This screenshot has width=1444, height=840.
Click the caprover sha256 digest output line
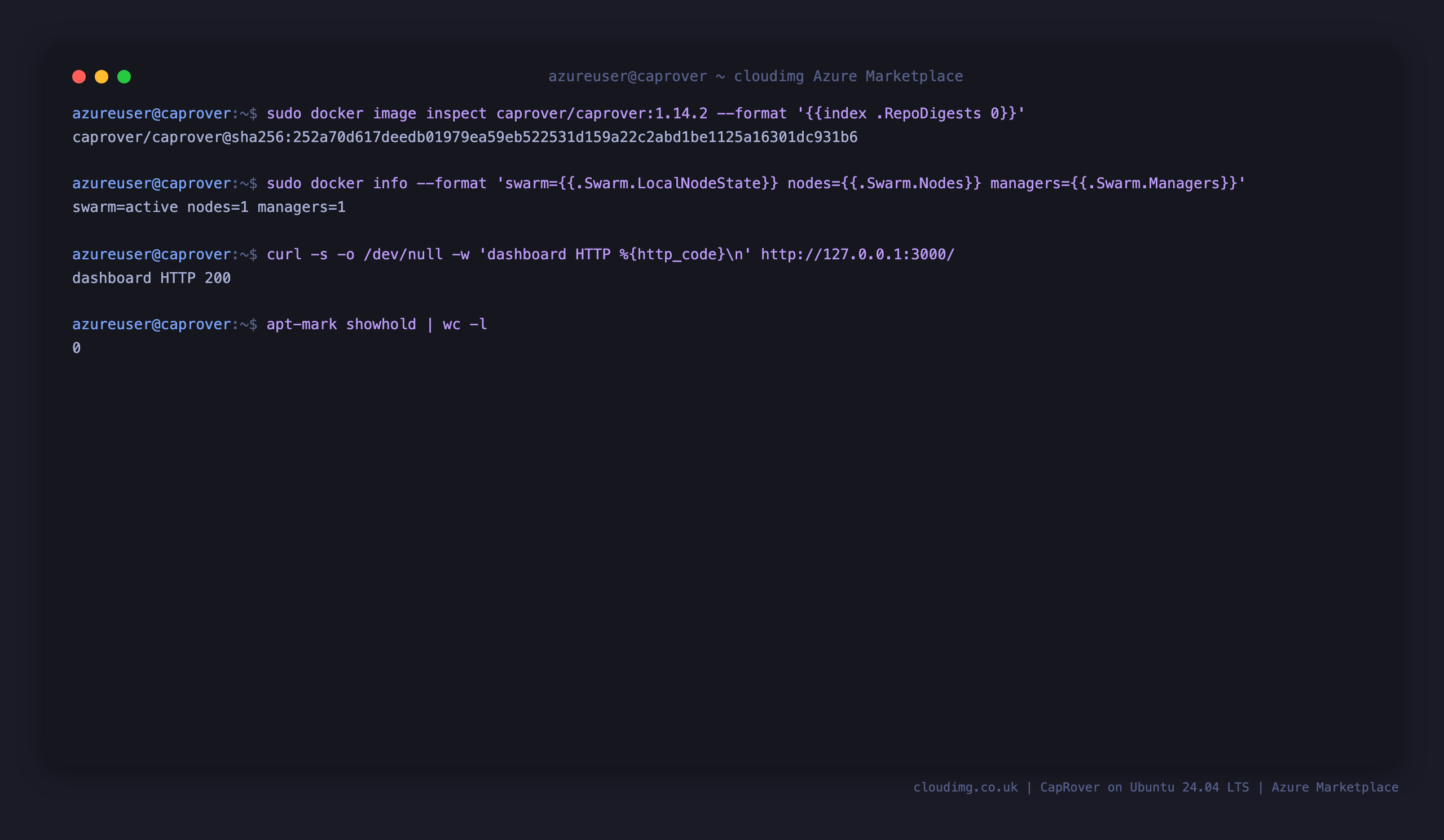pyautogui.click(x=465, y=138)
